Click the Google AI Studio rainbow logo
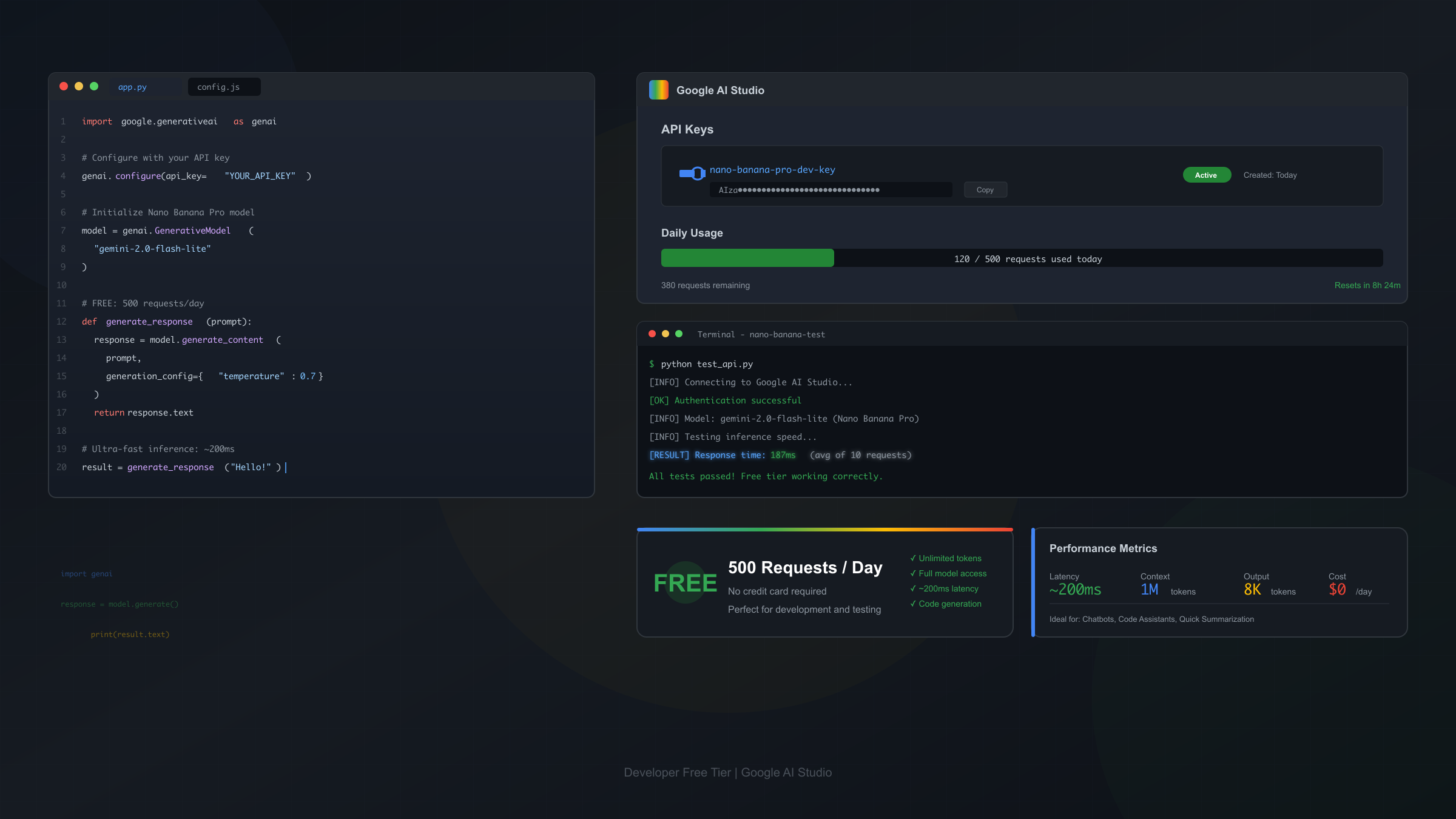Image resolution: width=1456 pixels, height=819 pixels. (658, 90)
